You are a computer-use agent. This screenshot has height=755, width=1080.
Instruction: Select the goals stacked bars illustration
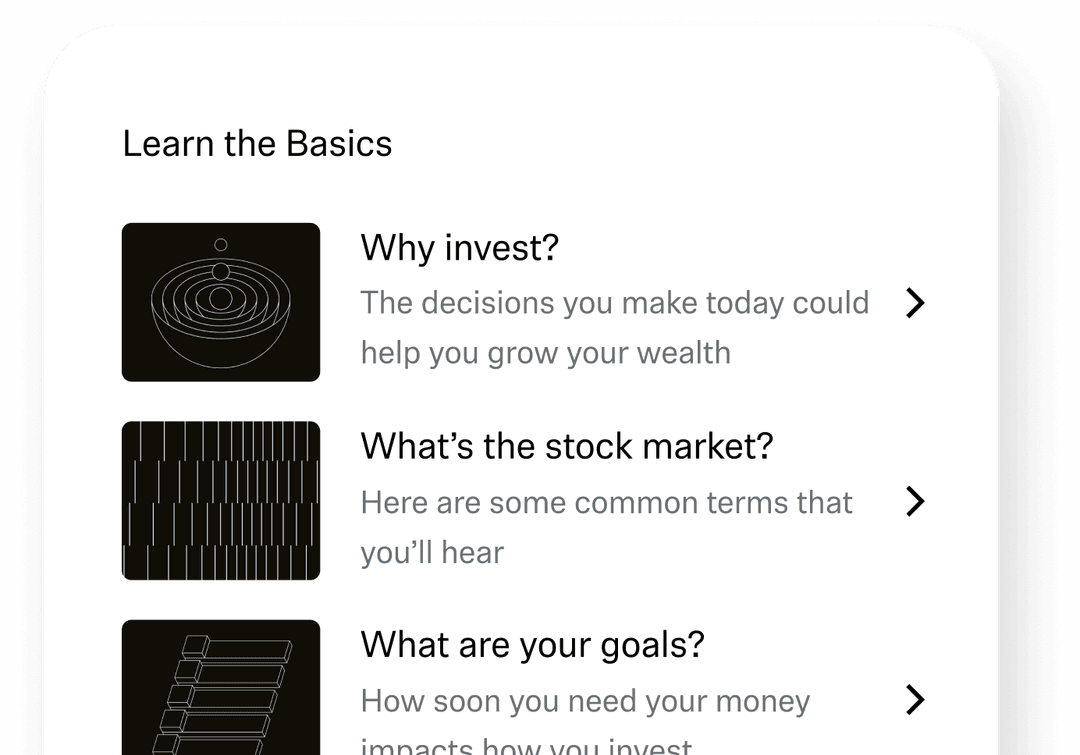pyautogui.click(x=221, y=688)
